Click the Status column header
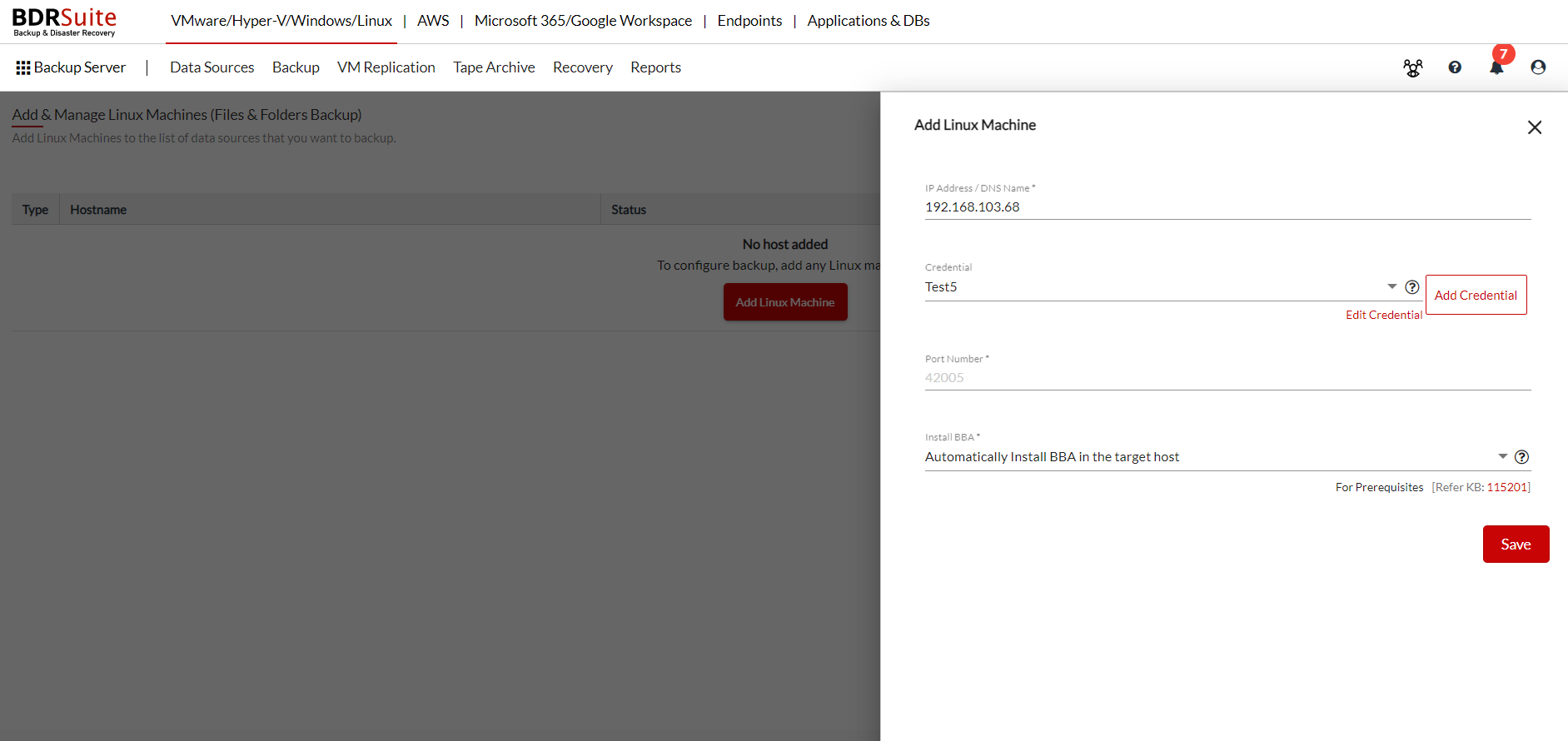This screenshot has height=741, width=1568. click(629, 210)
